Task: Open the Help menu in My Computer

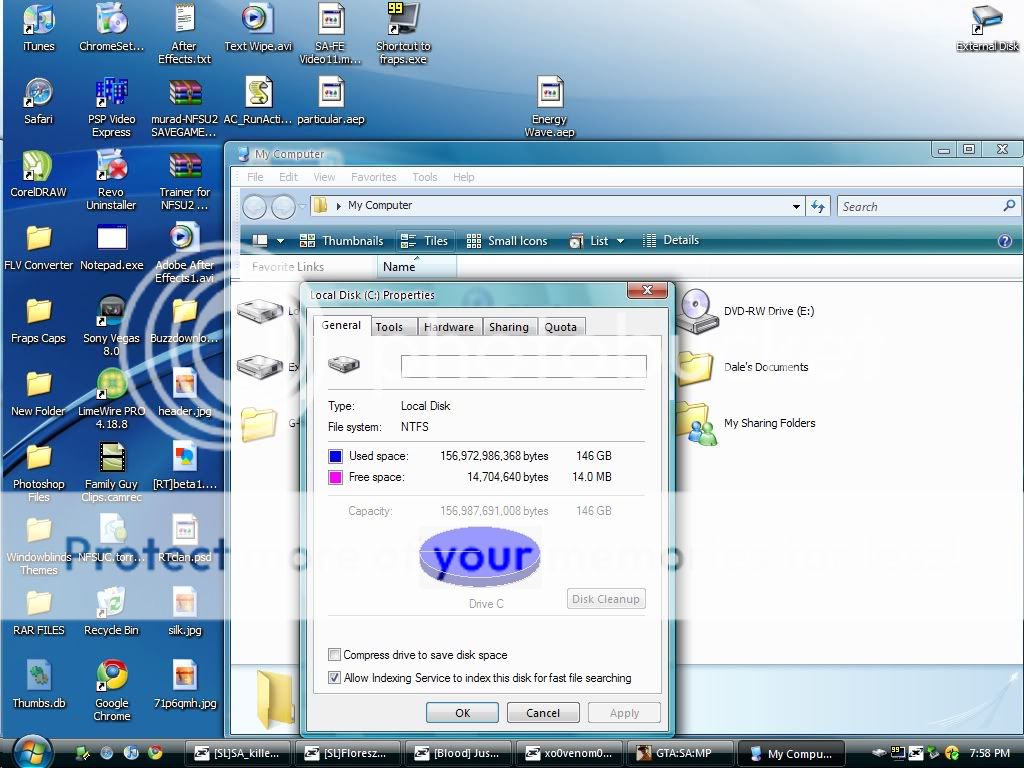Action: 464,177
